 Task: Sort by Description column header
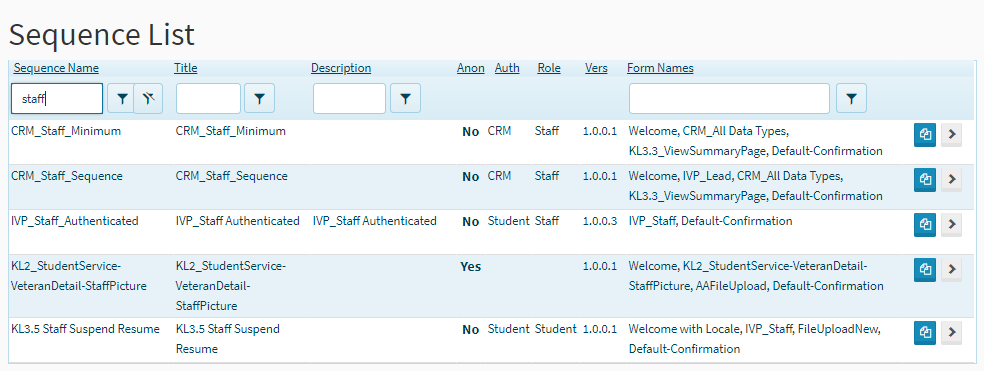(x=341, y=68)
